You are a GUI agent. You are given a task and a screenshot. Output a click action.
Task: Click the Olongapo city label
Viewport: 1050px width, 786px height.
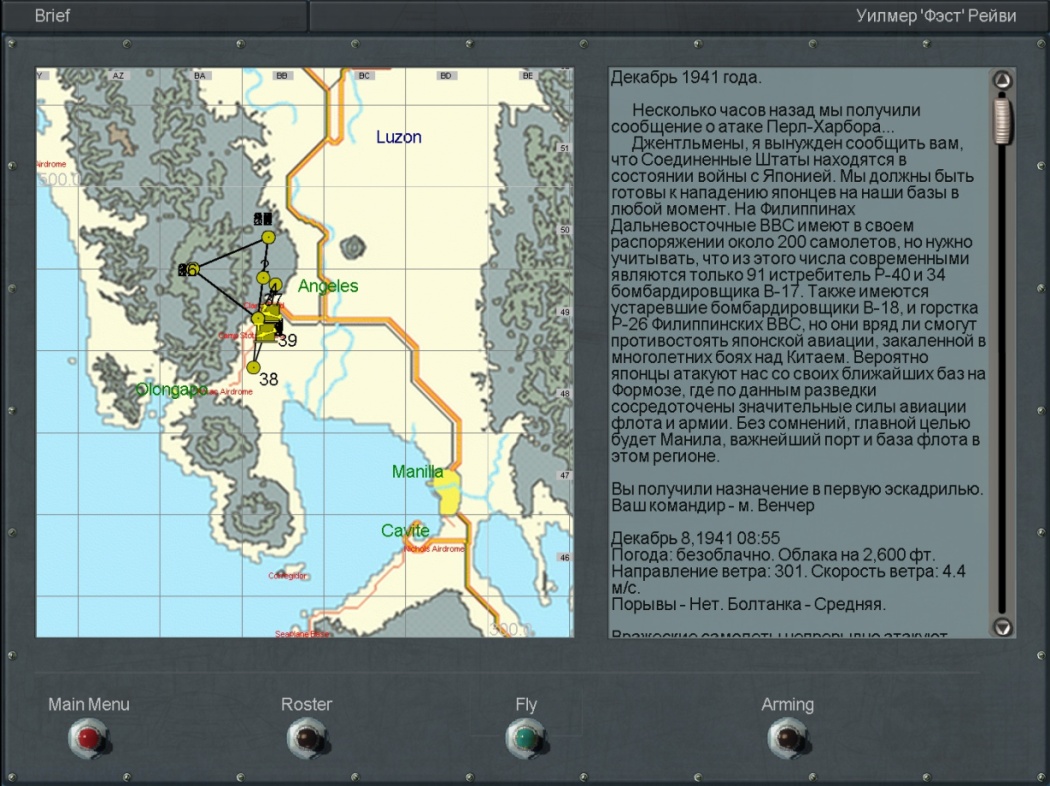pyautogui.click(x=171, y=390)
